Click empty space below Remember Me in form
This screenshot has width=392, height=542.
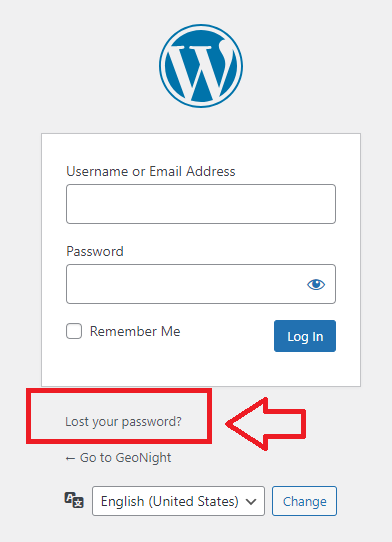(x=138, y=366)
